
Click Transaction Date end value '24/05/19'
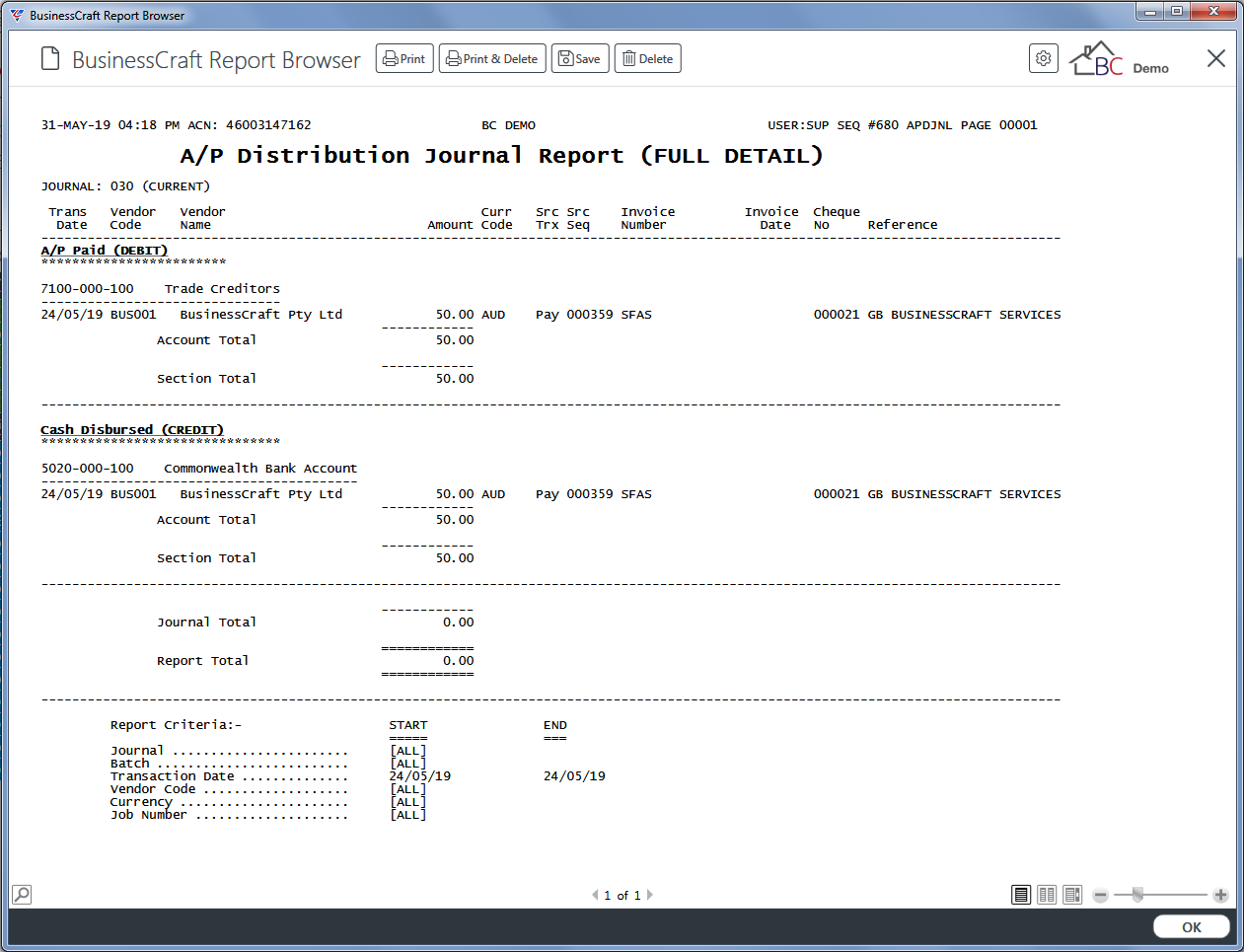pos(574,776)
